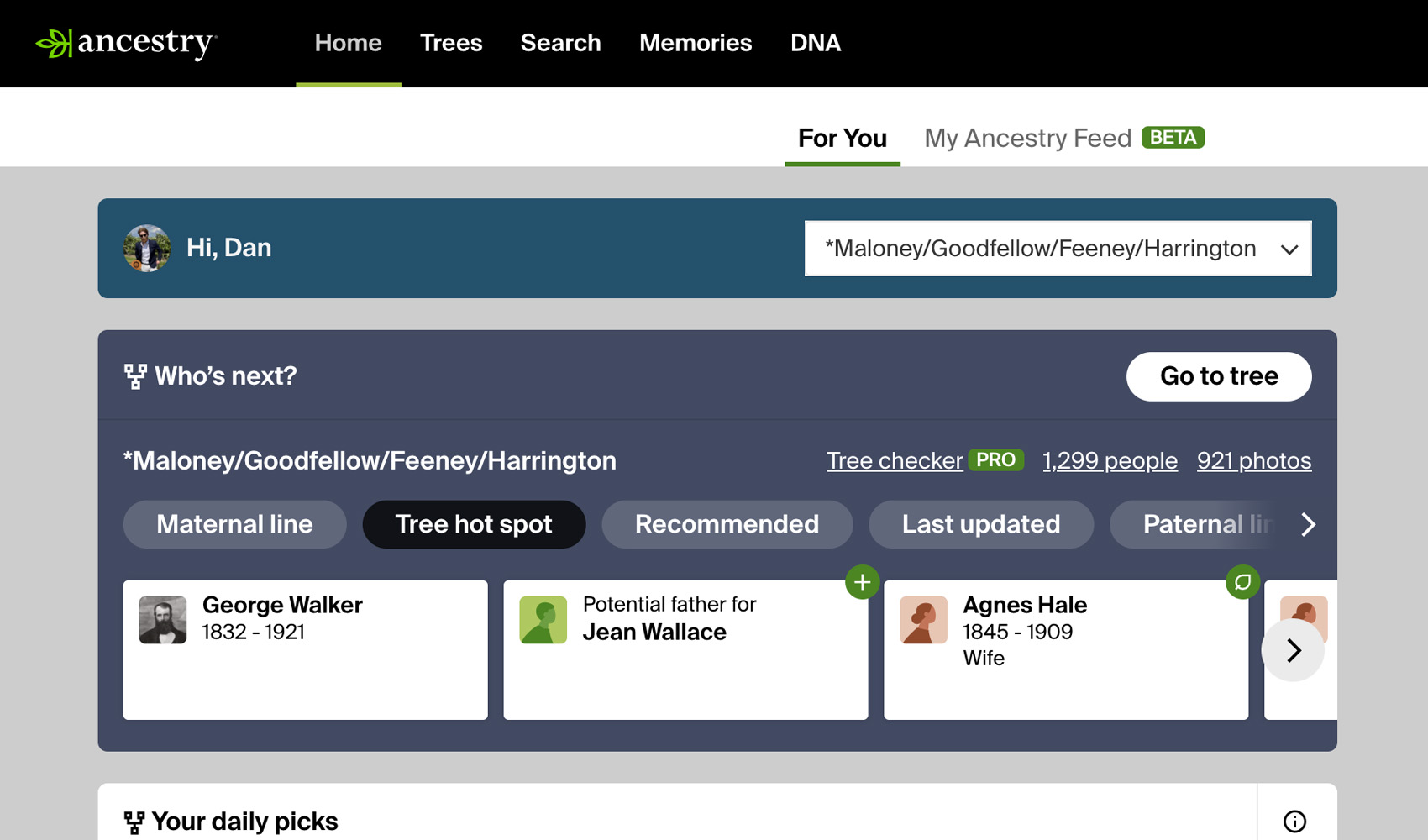
Task: Open Dan's profile avatar
Action: (147, 249)
